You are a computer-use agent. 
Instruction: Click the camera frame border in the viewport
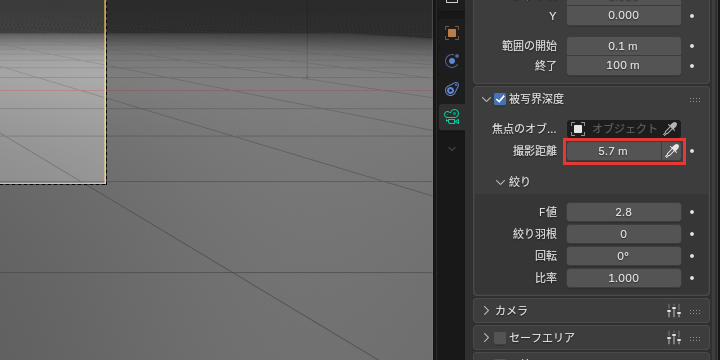pyautogui.click(x=106, y=92)
